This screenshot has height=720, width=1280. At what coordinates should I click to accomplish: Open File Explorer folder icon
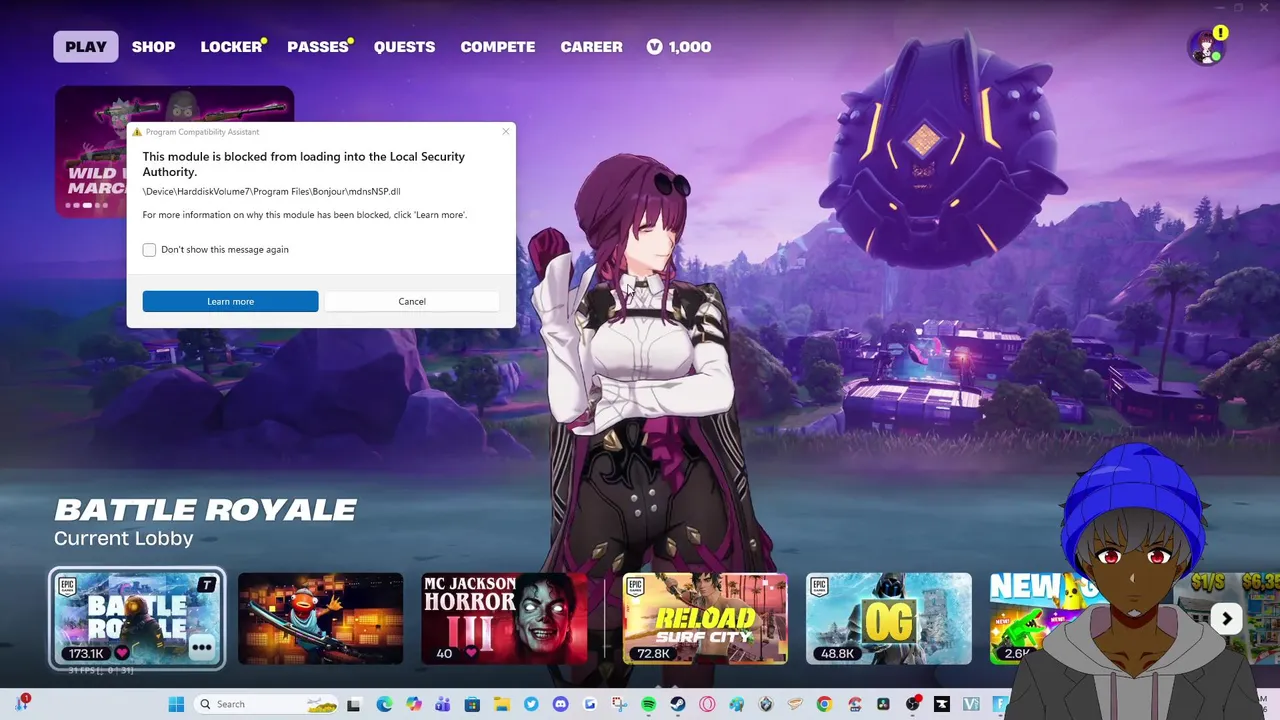click(x=502, y=704)
